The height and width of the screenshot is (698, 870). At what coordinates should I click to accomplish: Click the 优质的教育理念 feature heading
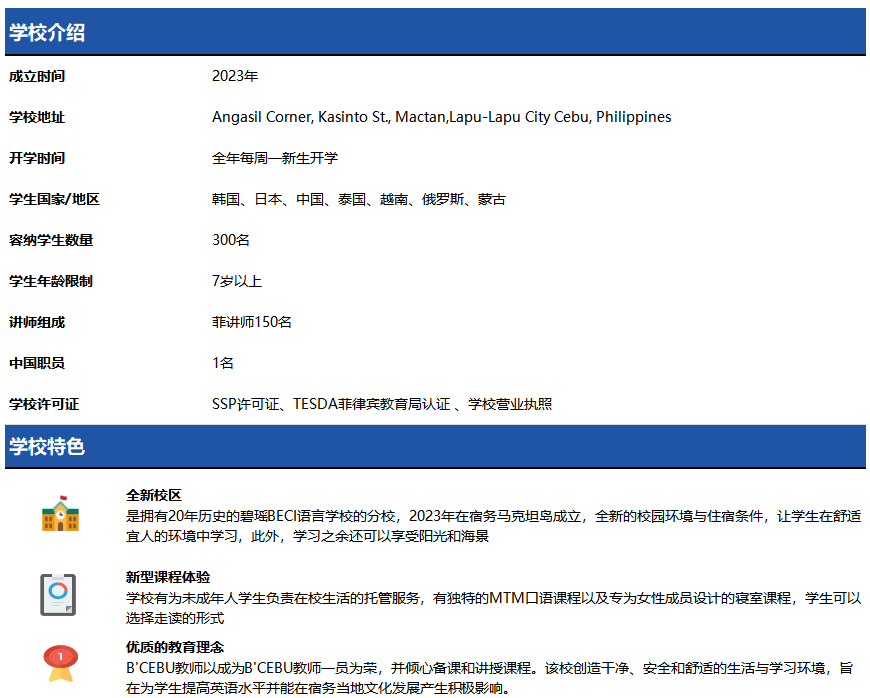click(175, 647)
